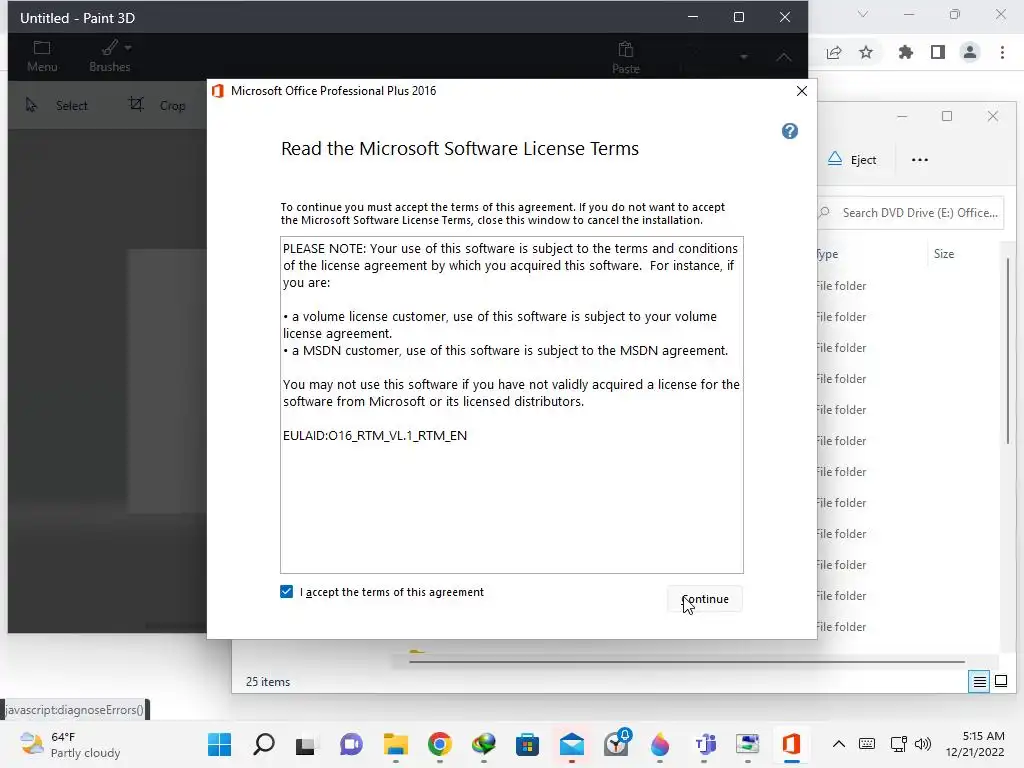
Task: Open Paint 3D from the taskbar
Action: click(x=660, y=744)
